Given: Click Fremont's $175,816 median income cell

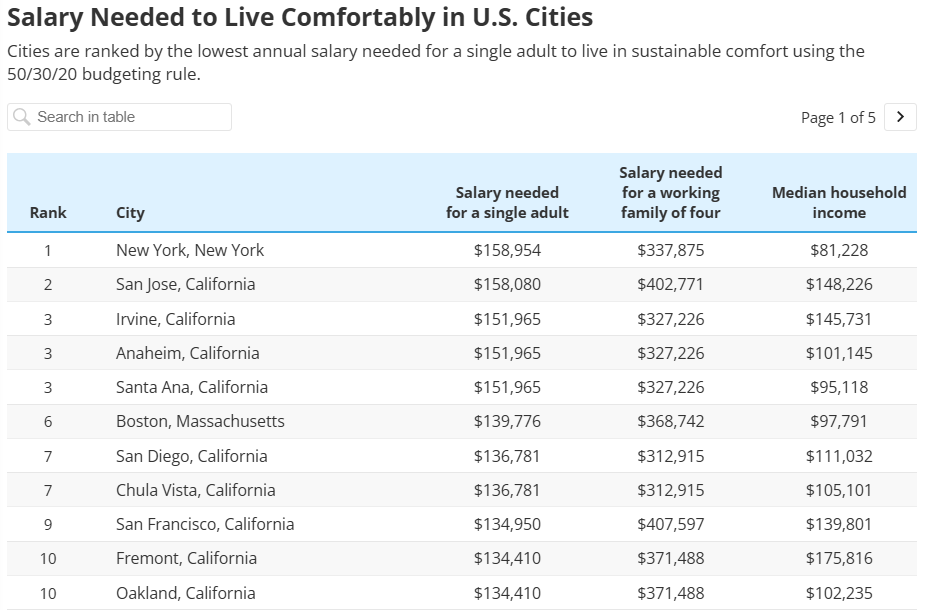Looking at the screenshot, I should [x=839, y=558].
